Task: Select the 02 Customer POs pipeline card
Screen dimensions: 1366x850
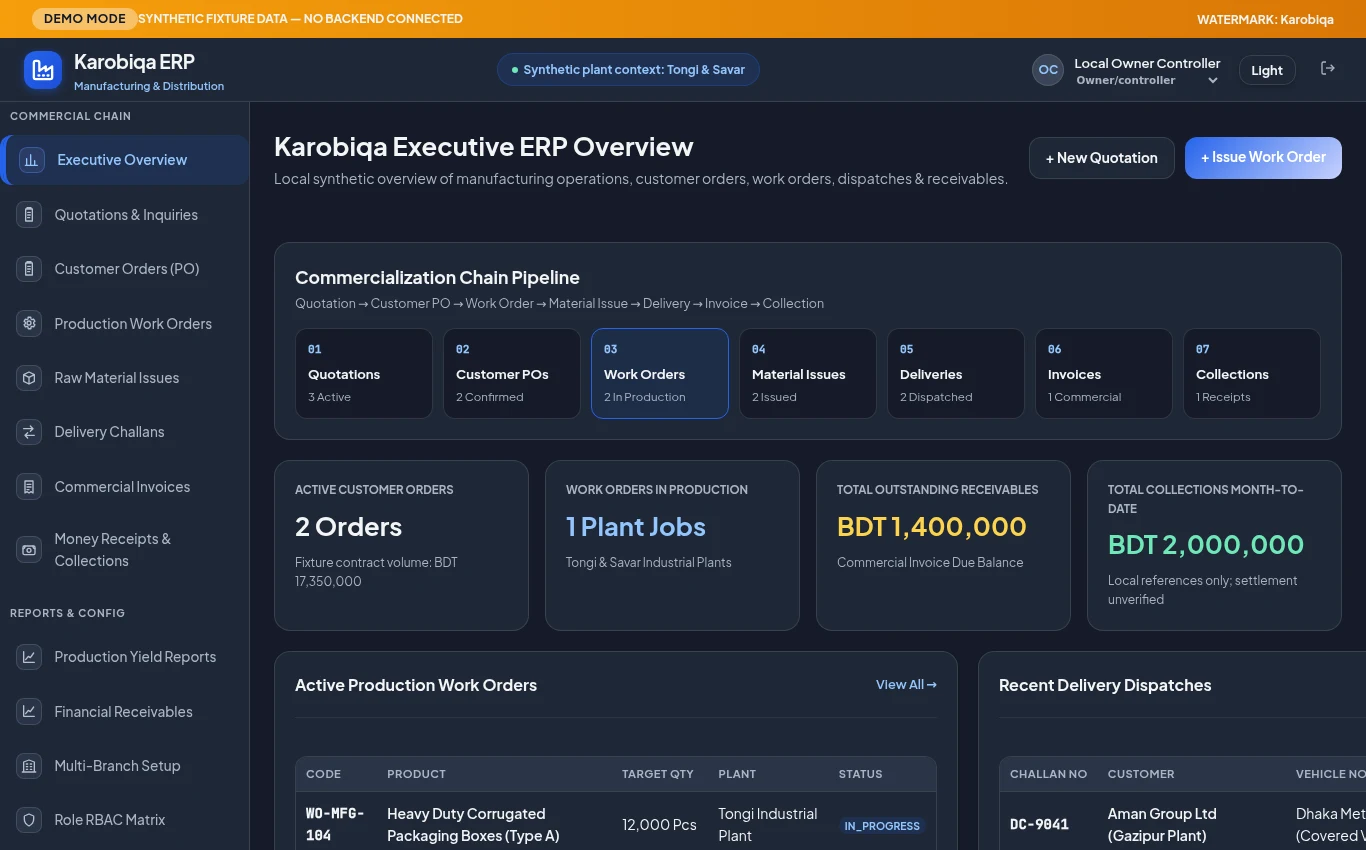Action: [x=512, y=373]
